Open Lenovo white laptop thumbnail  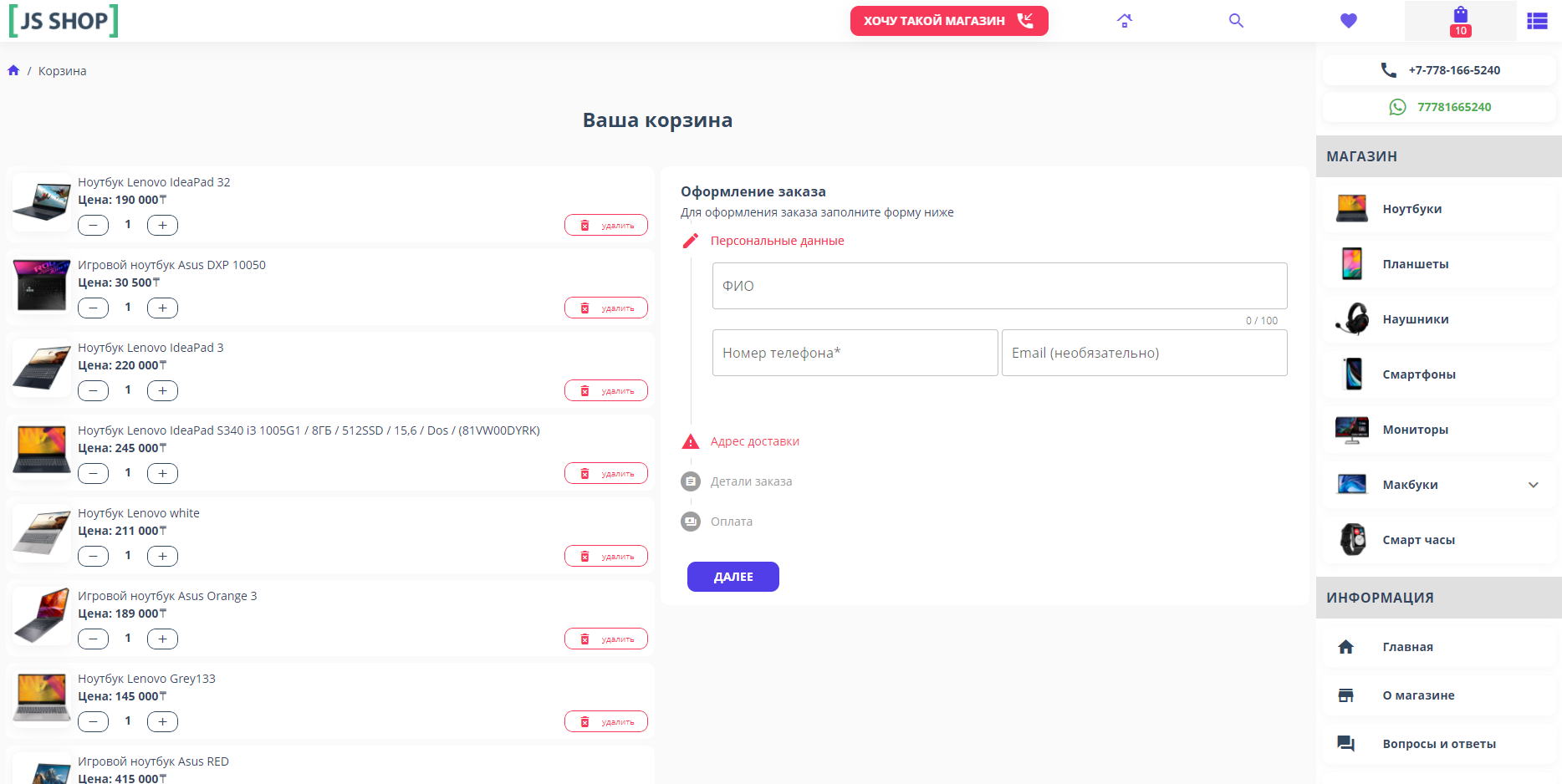pos(42,533)
